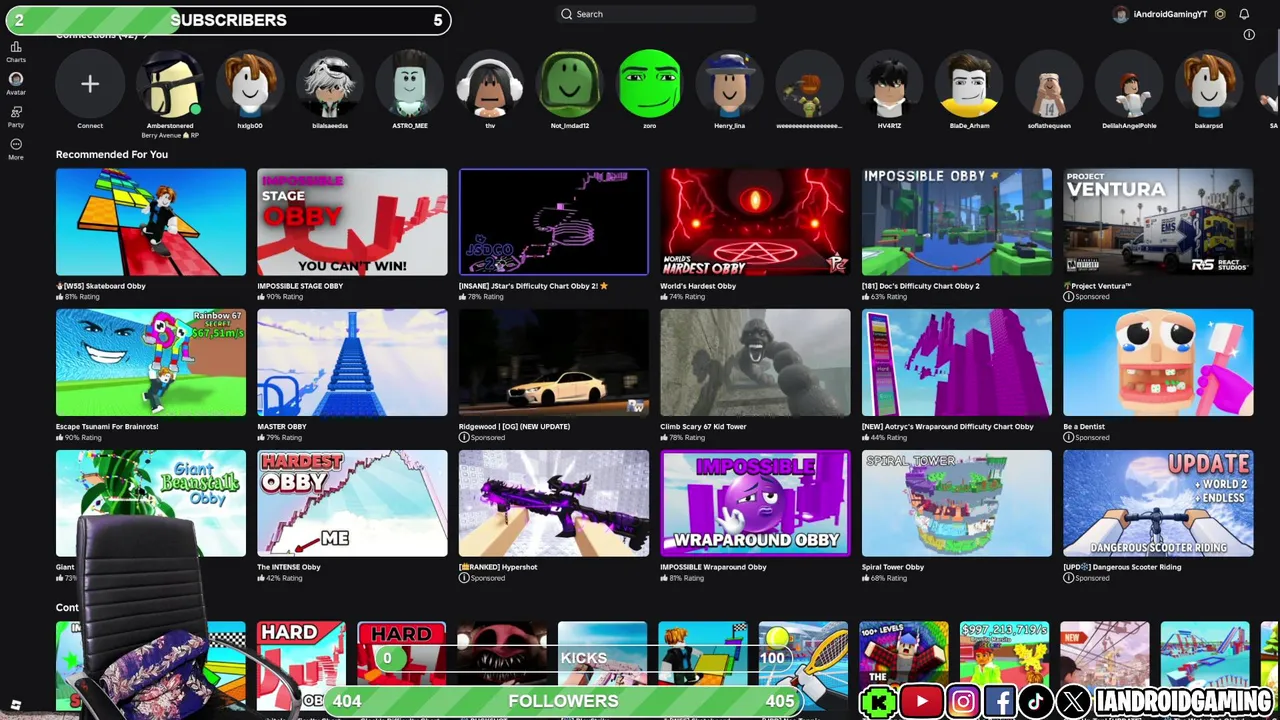Click the 'MASTER OBBY' title link
The image size is (1280, 720).
click(282, 426)
